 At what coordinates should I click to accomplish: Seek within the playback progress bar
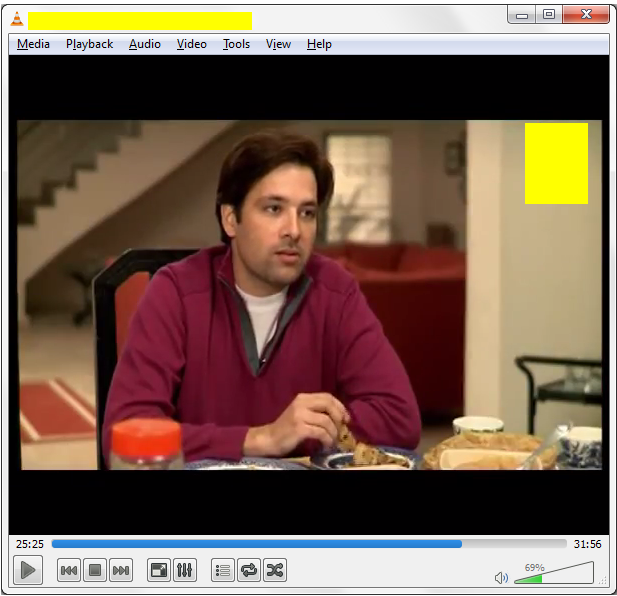[x=309, y=544]
